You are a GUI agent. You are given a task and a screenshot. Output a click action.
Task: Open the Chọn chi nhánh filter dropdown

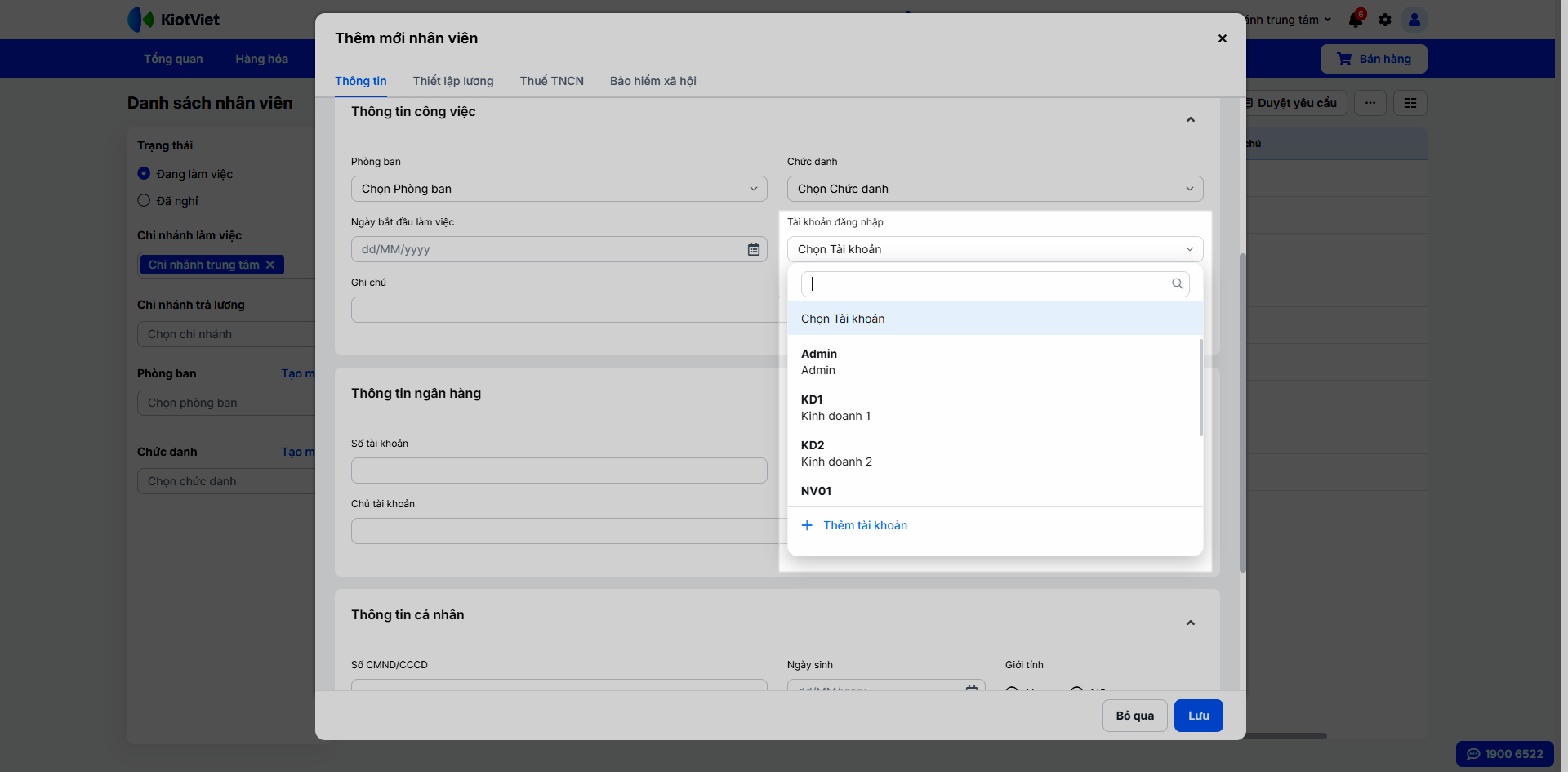pos(226,334)
